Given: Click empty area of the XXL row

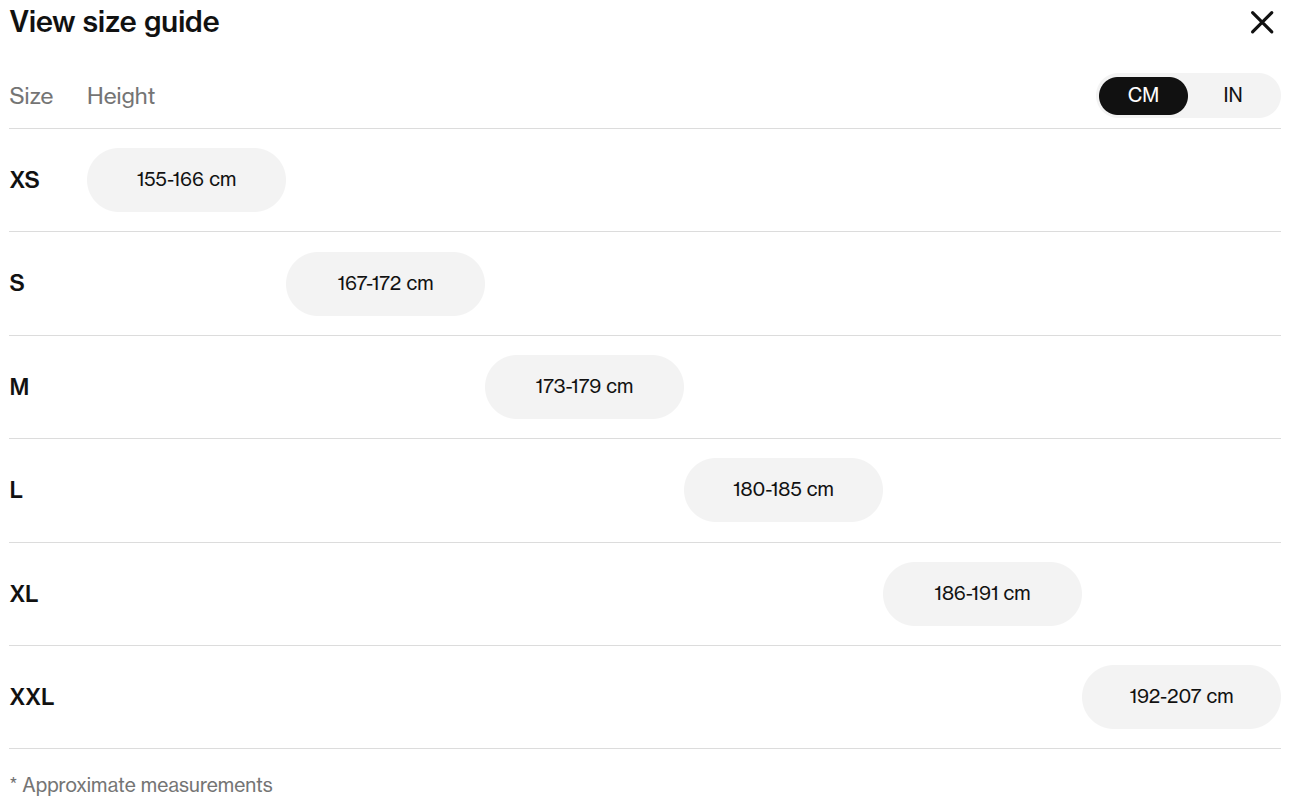Looking at the screenshot, I should point(560,697).
